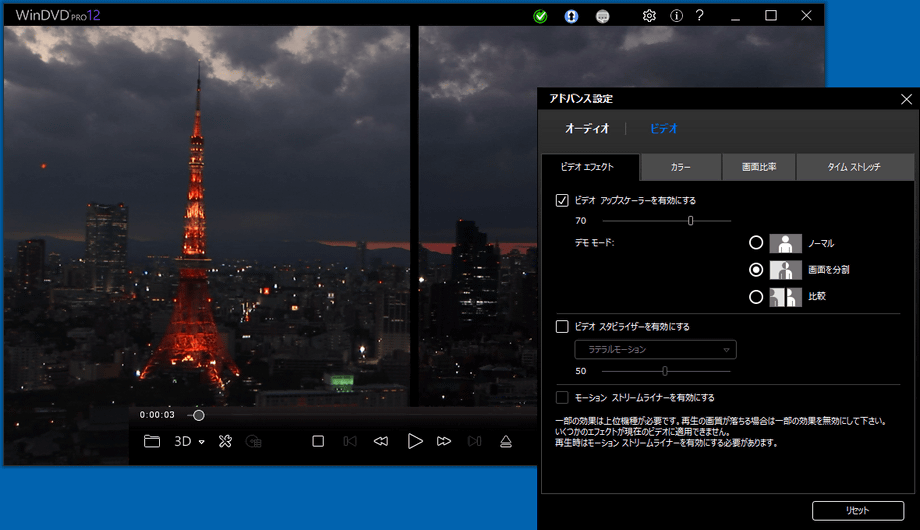This screenshot has width=920, height=530.
Task: Open help with the question mark
Action: click(699, 15)
